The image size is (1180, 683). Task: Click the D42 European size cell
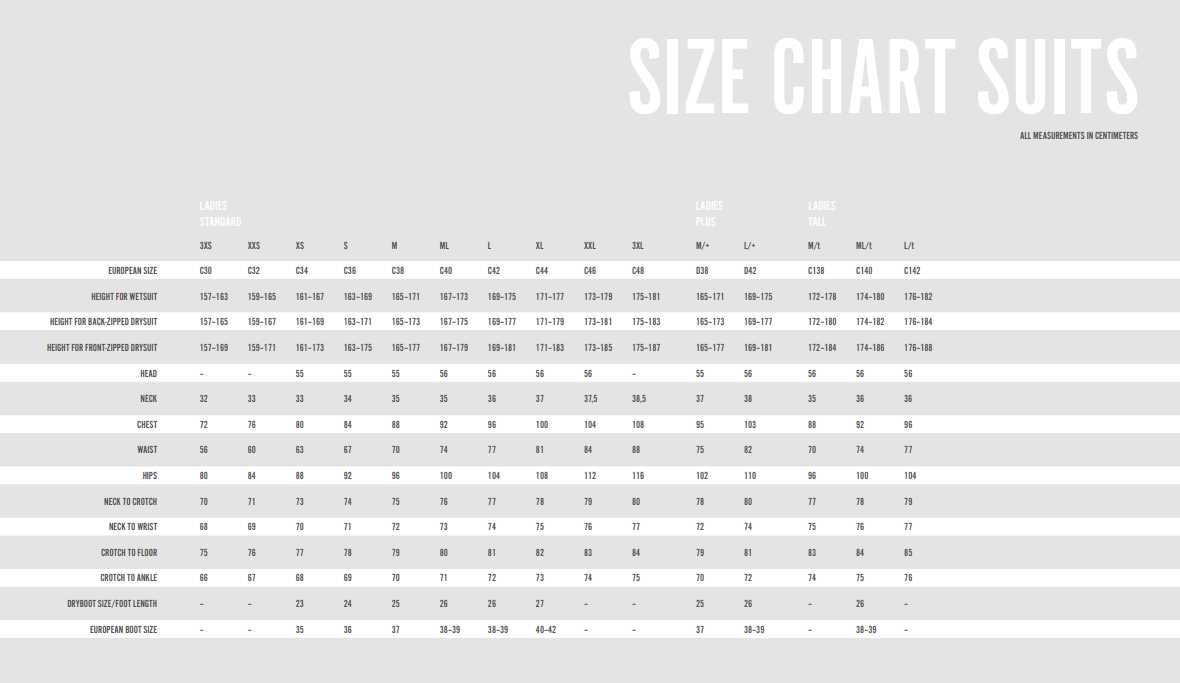(x=750, y=271)
